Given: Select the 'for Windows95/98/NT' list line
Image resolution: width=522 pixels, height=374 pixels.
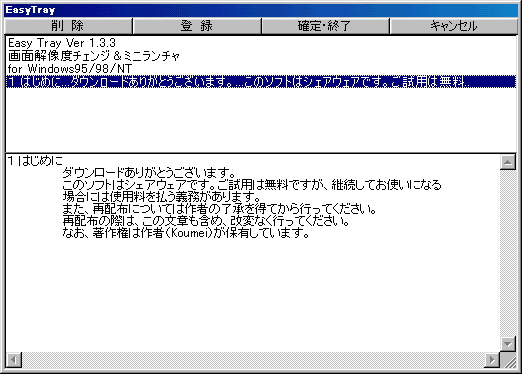Looking at the screenshot, I should [70, 69].
